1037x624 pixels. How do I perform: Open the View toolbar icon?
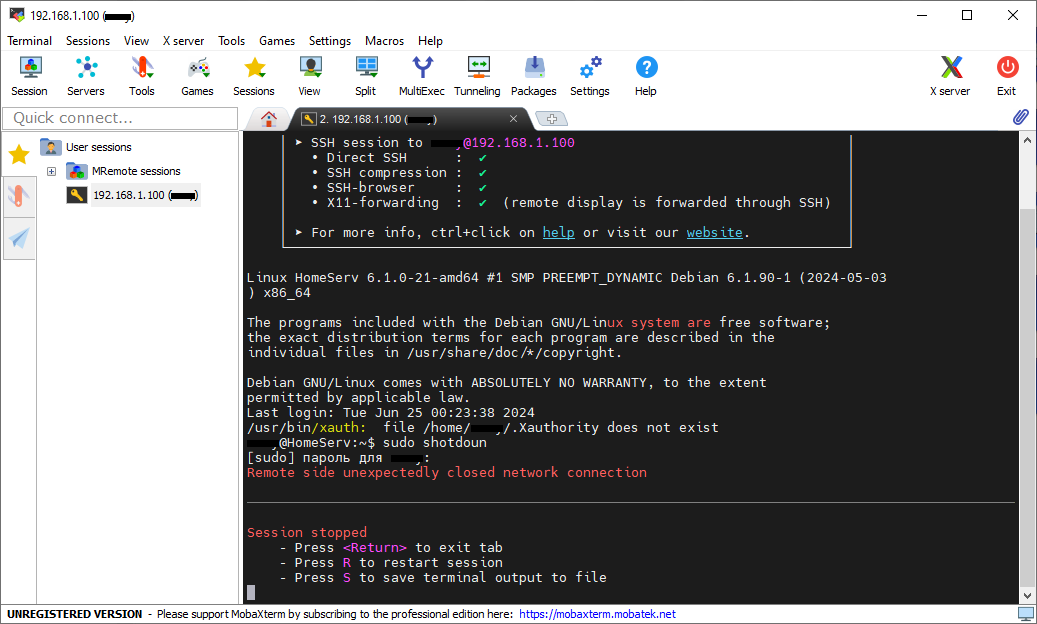click(x=310, y=76)
